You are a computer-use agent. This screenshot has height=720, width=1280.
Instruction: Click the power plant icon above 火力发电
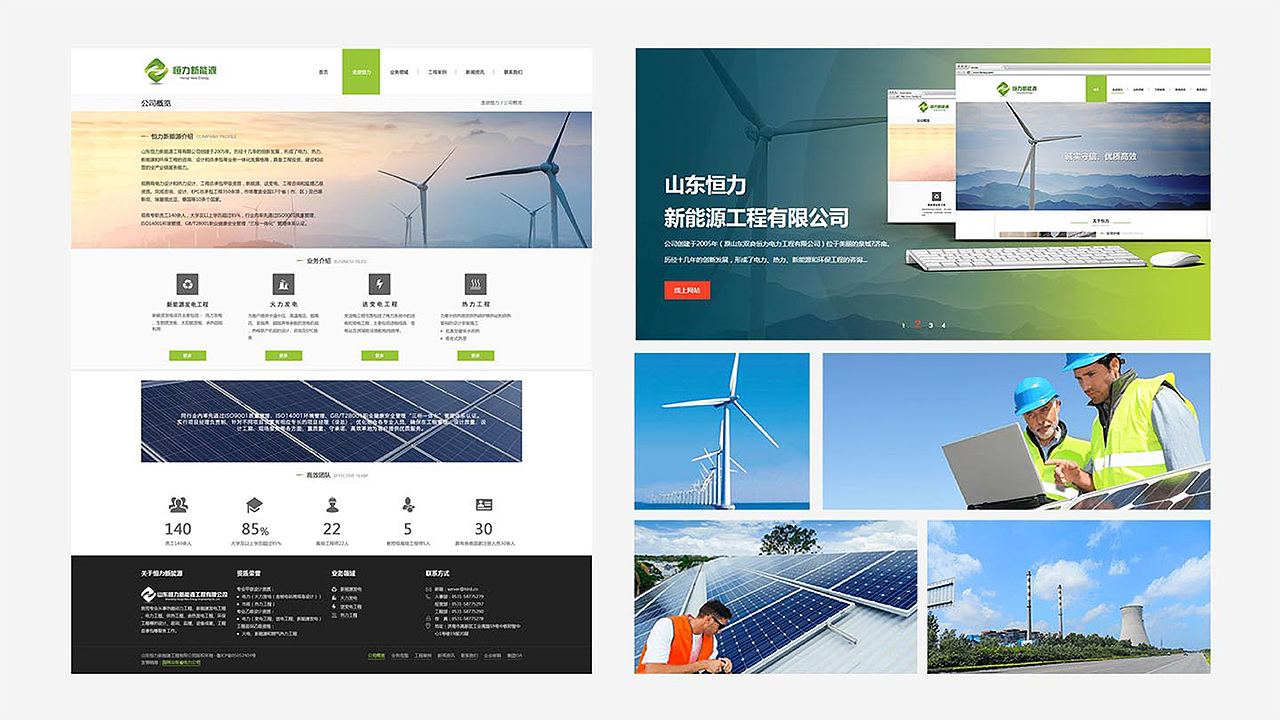[x=283, y=284]
